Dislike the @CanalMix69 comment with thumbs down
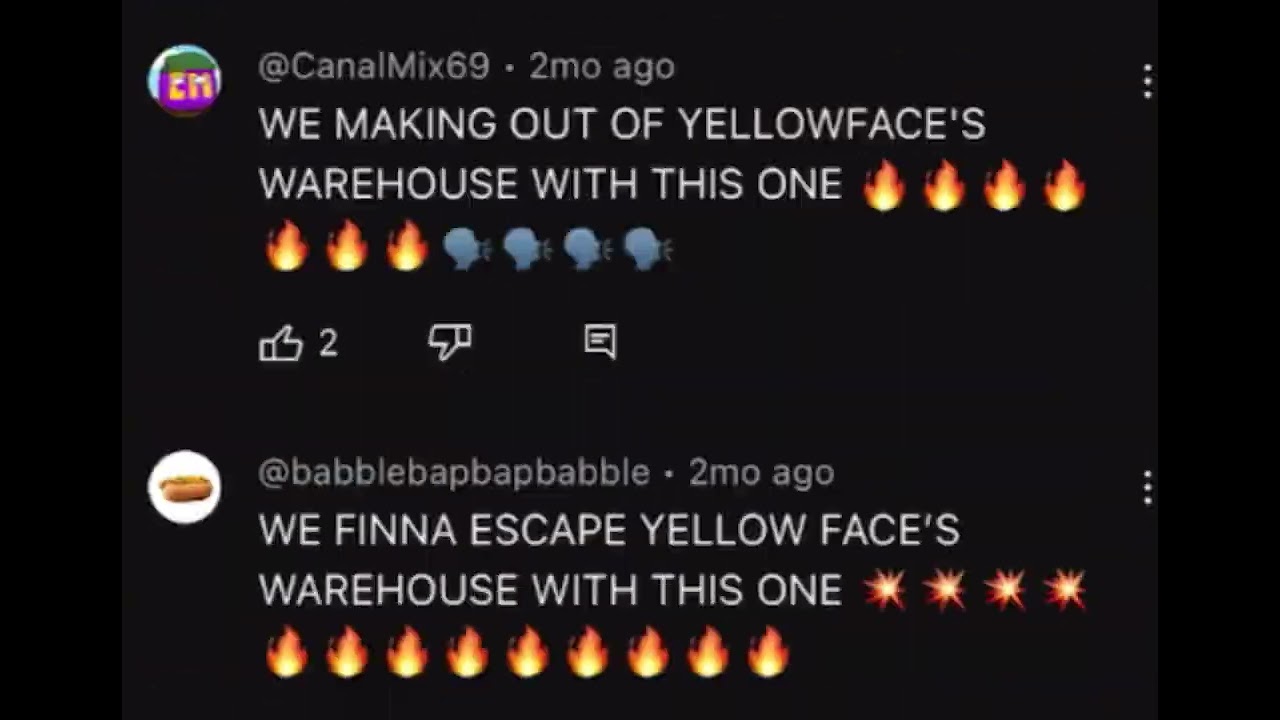 point(449,343)
